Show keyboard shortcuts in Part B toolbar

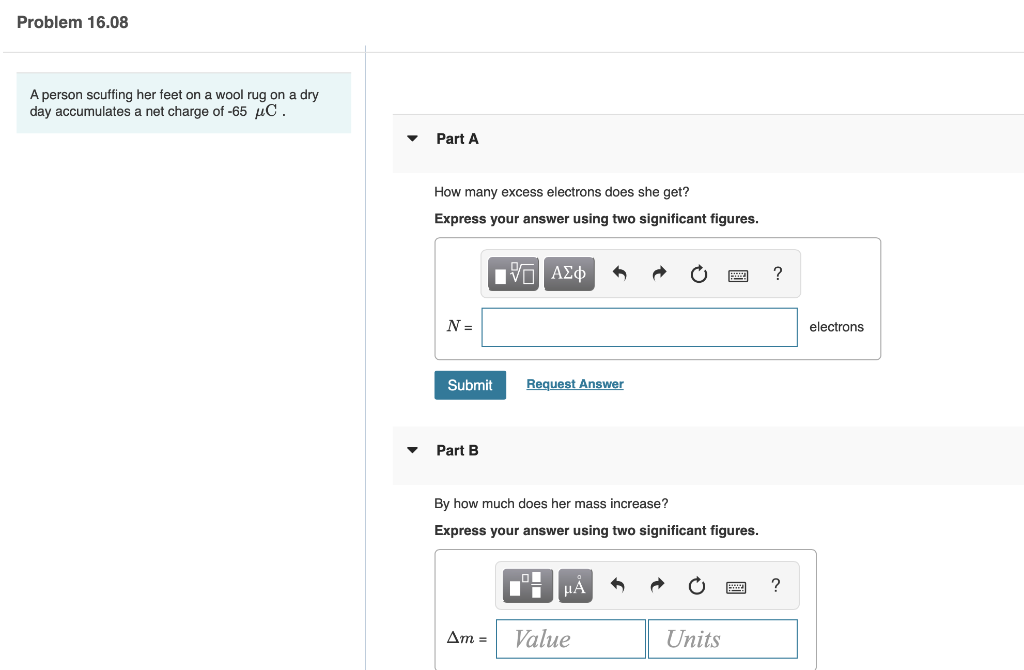click(x=736, y=587)
